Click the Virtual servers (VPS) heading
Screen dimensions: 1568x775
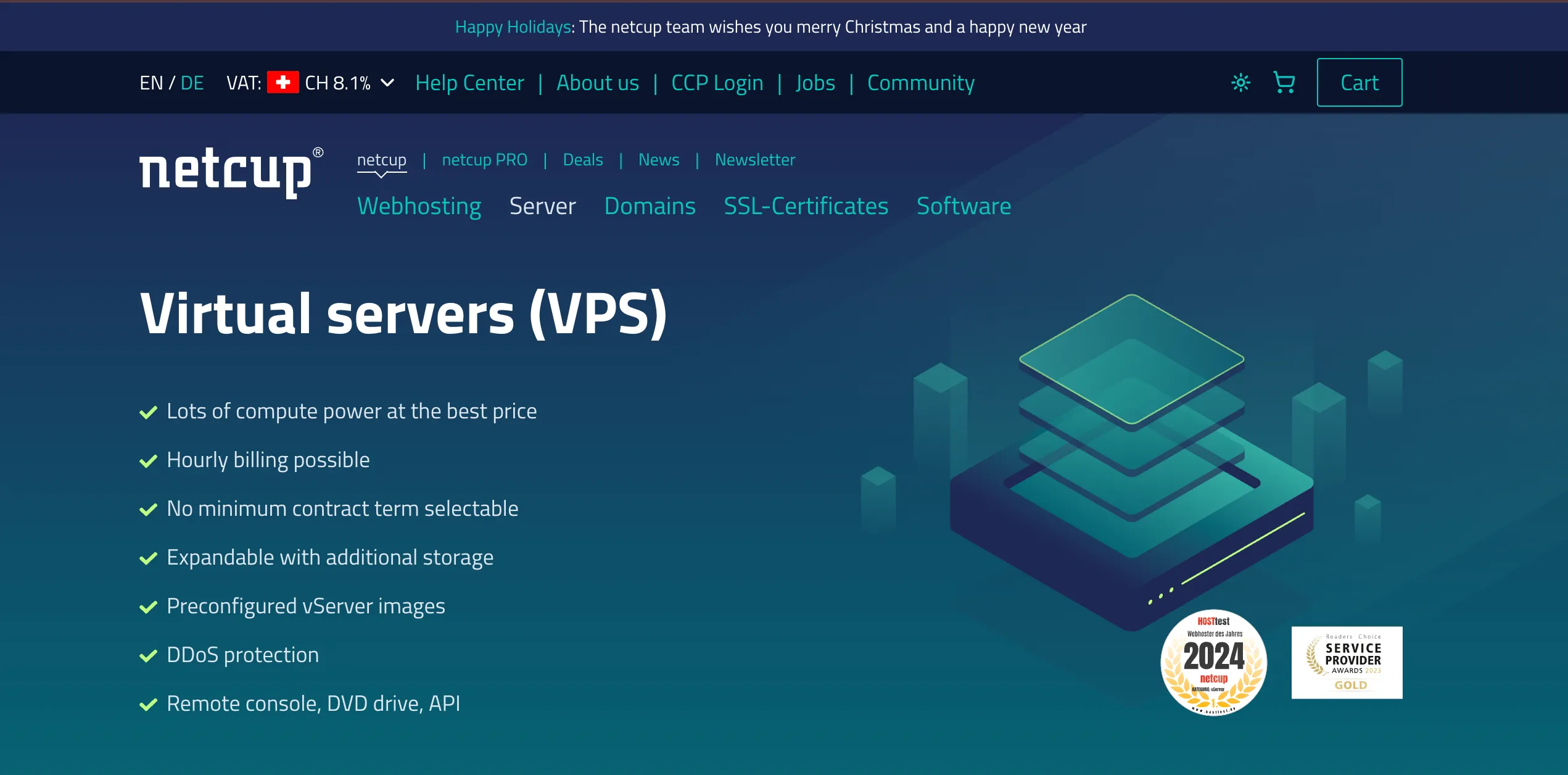pyautogui.click(x=404, y=313)
